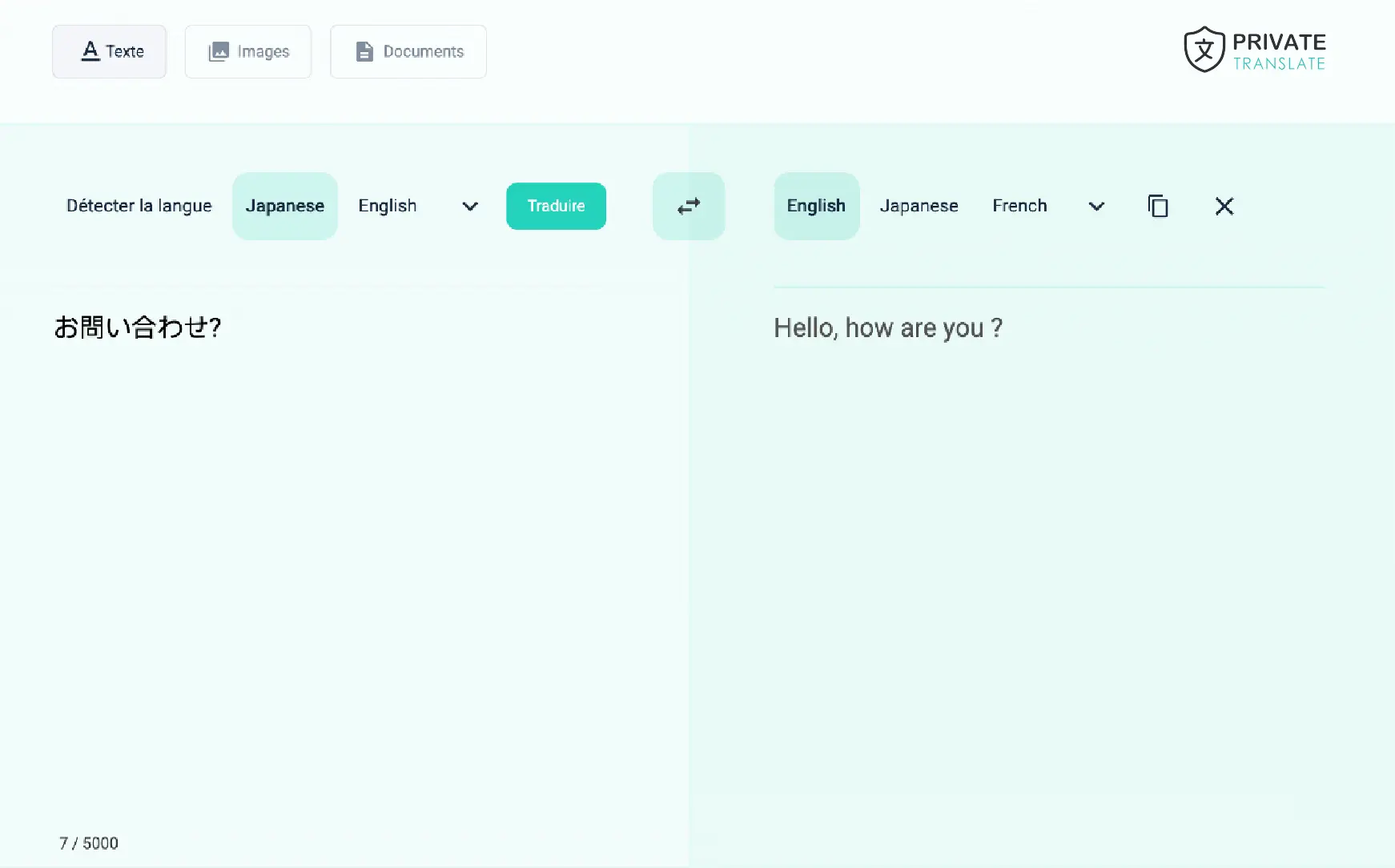
Task: Select Détecter la langue for source
Action: 139,206
